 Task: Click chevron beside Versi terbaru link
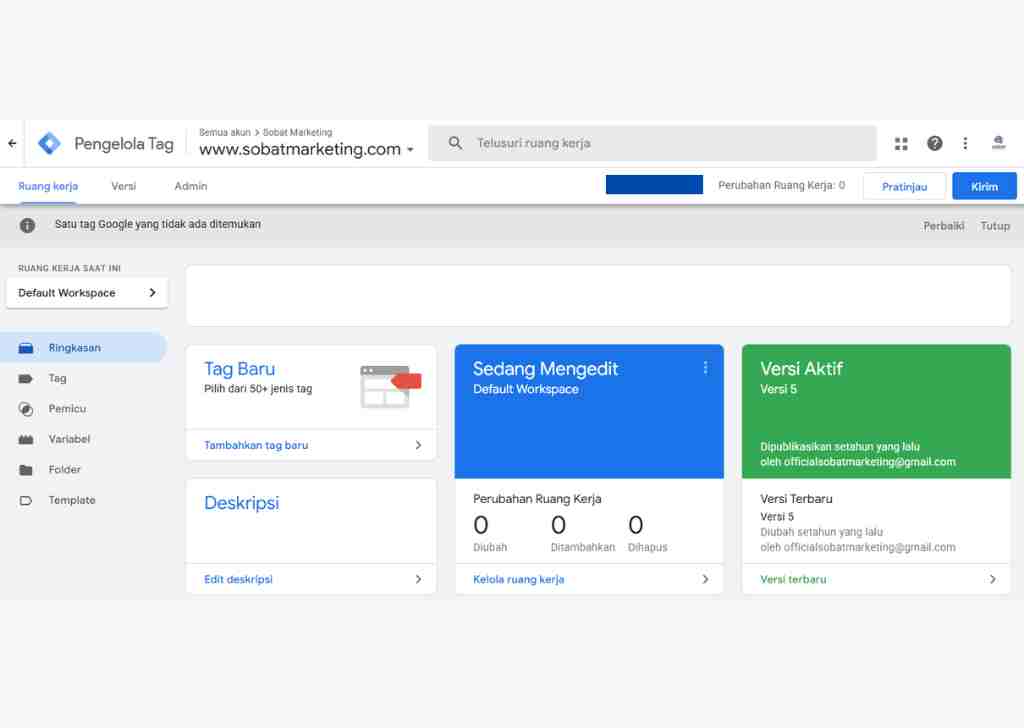[x=993, y=579]
